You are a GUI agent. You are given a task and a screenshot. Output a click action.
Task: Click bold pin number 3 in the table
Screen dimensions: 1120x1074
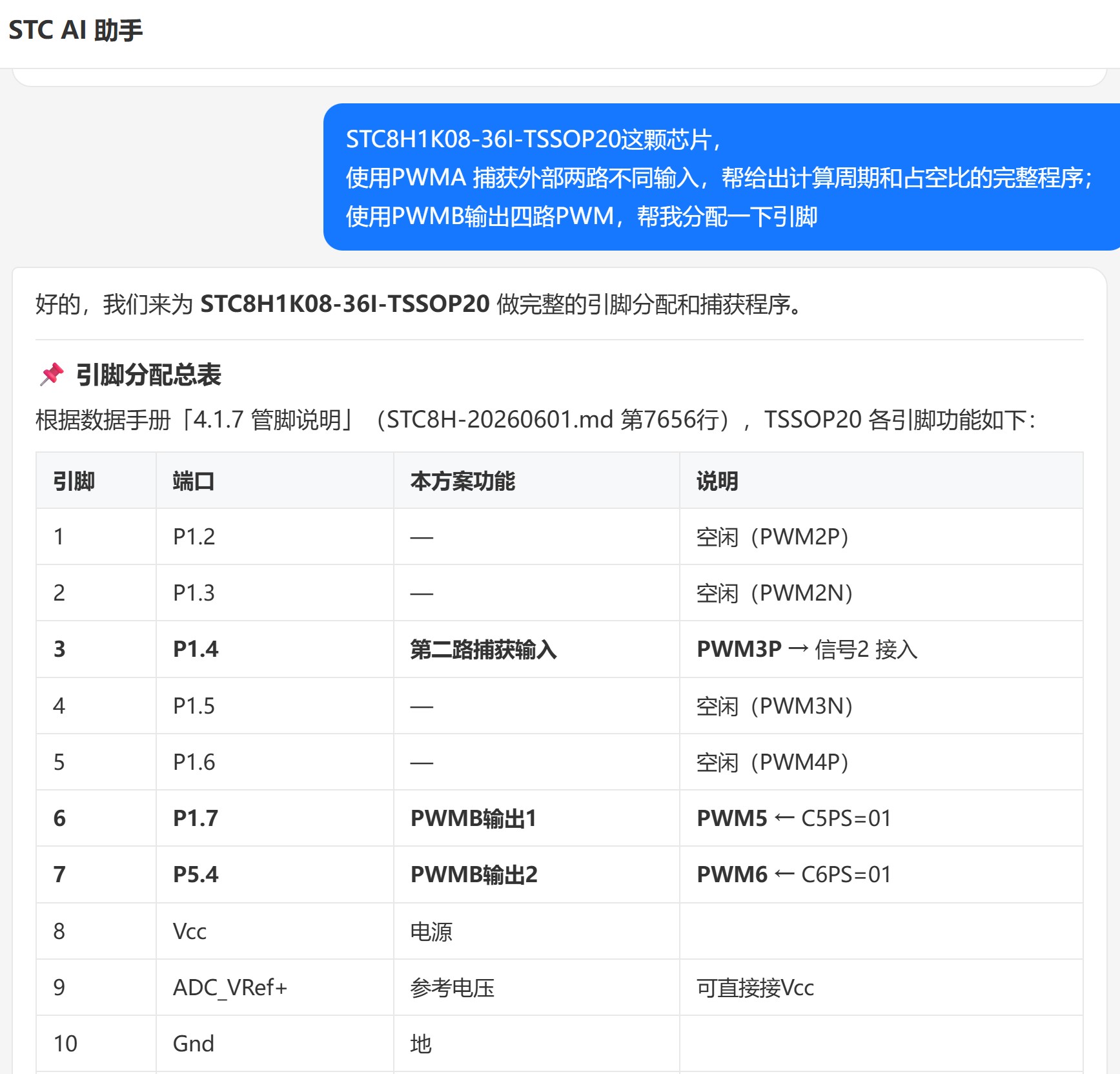click(x=96, y=649)
